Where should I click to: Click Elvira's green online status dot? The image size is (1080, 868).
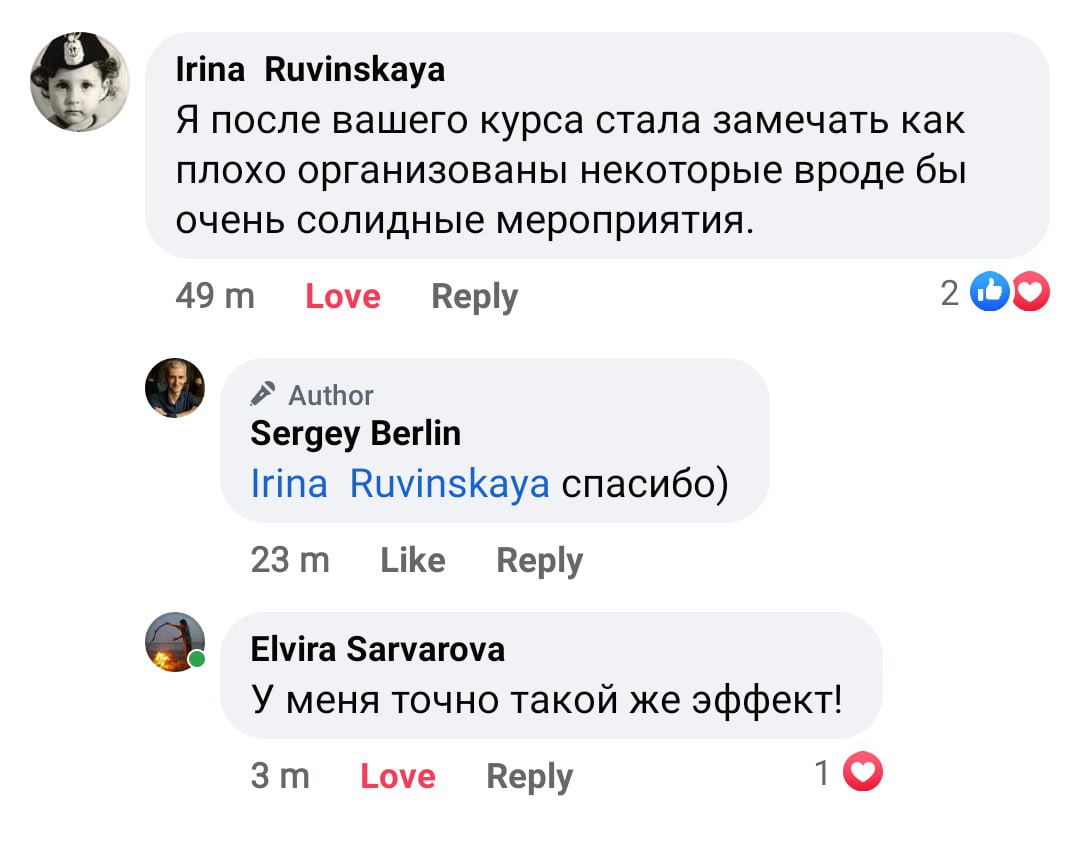tap(198, 659)
